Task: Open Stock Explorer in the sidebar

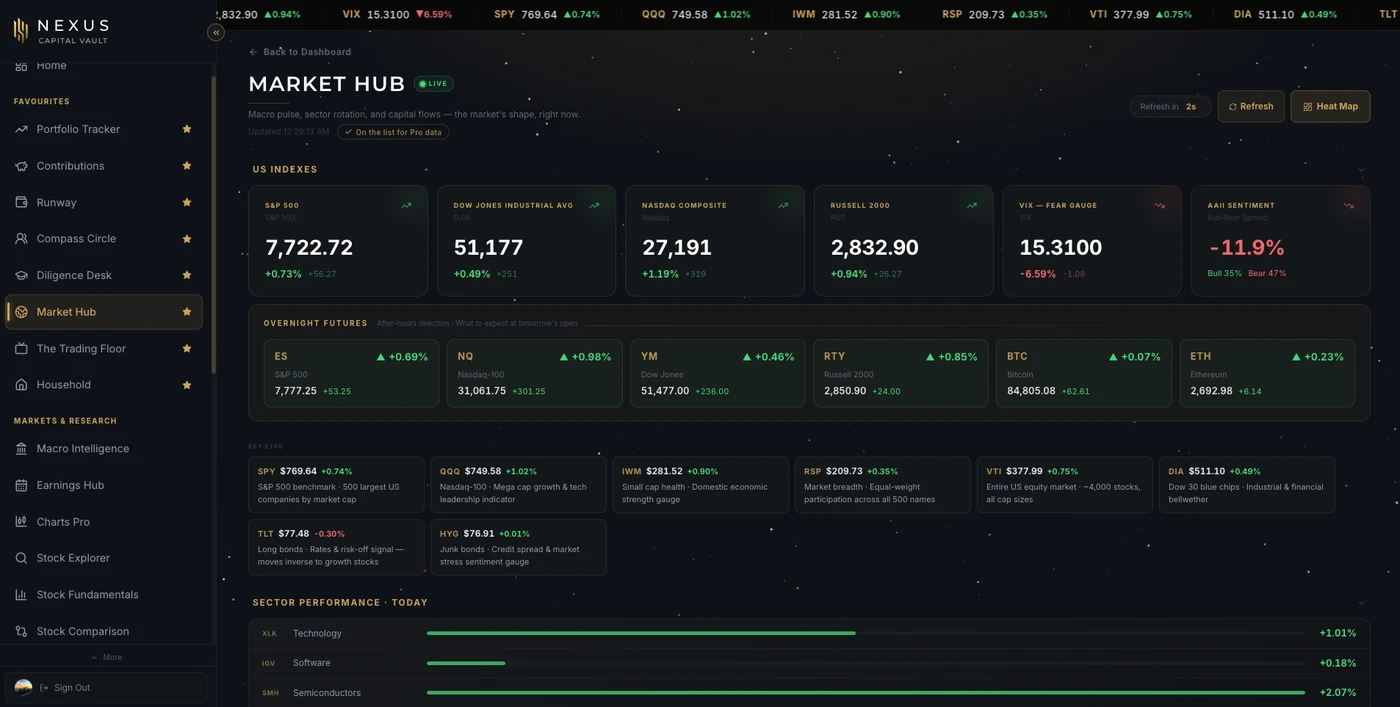Action: (x=104, y=558)
